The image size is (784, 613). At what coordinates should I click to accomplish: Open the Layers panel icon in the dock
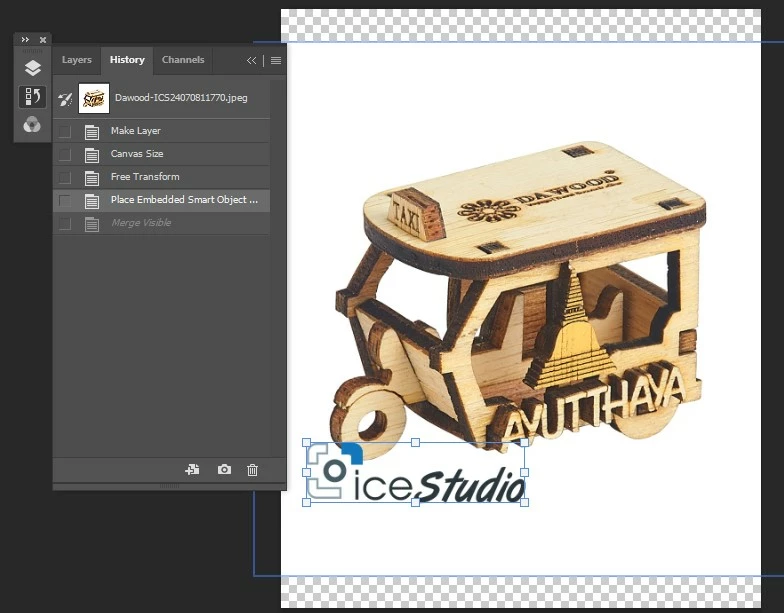click(32, 68)
